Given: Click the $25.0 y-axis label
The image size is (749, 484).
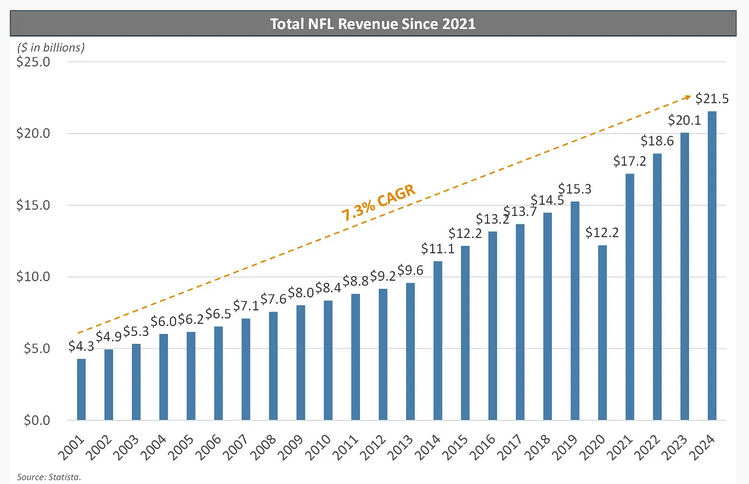Looking at the screenshot, I should click(33, 62).
